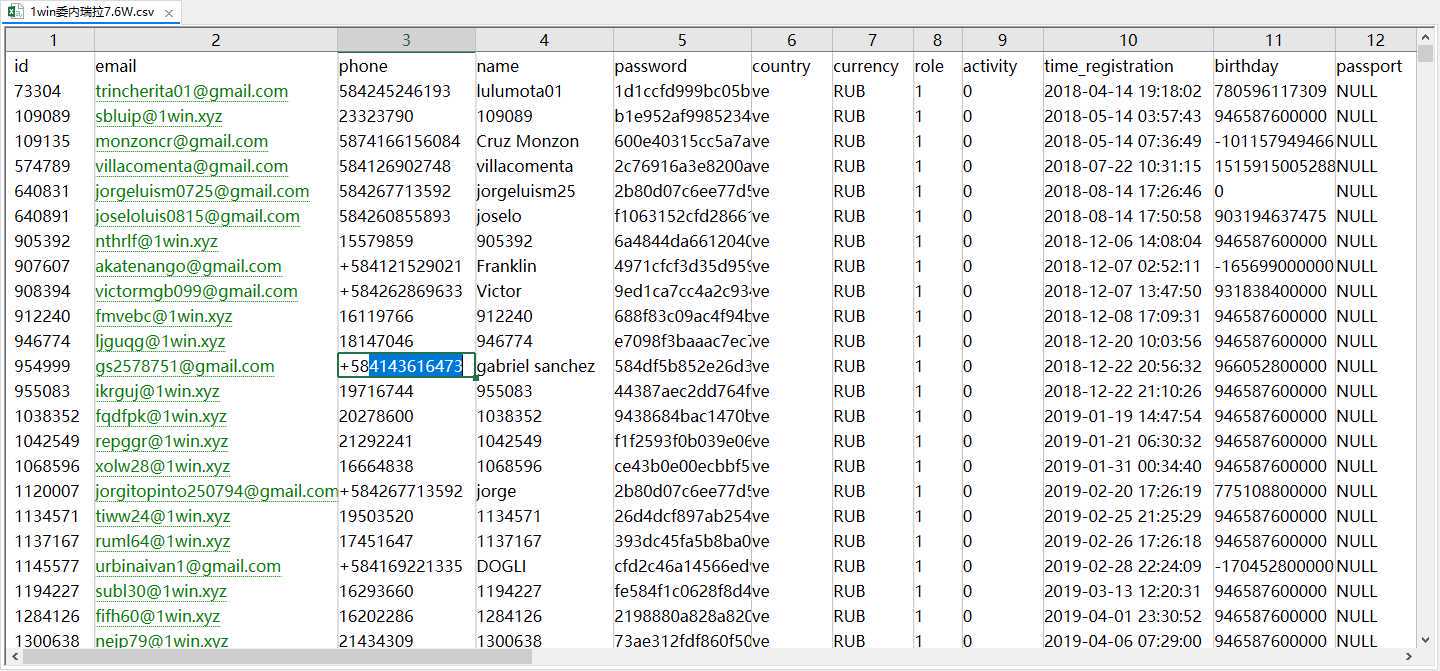
Task: Select birthday value 966052800000
Action: click(1274, 366)
